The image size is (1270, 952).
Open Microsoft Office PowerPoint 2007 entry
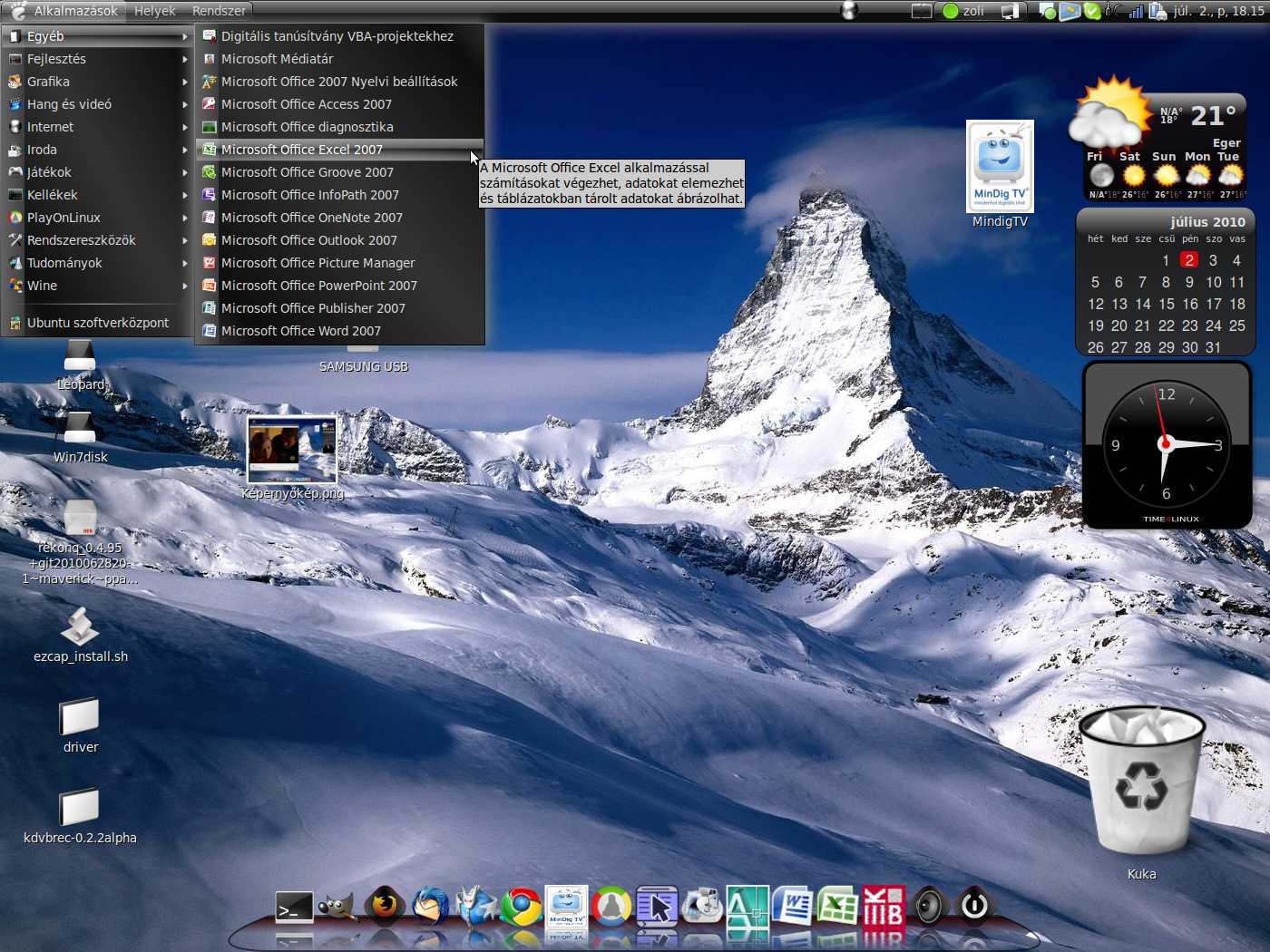tap(339, 286)
